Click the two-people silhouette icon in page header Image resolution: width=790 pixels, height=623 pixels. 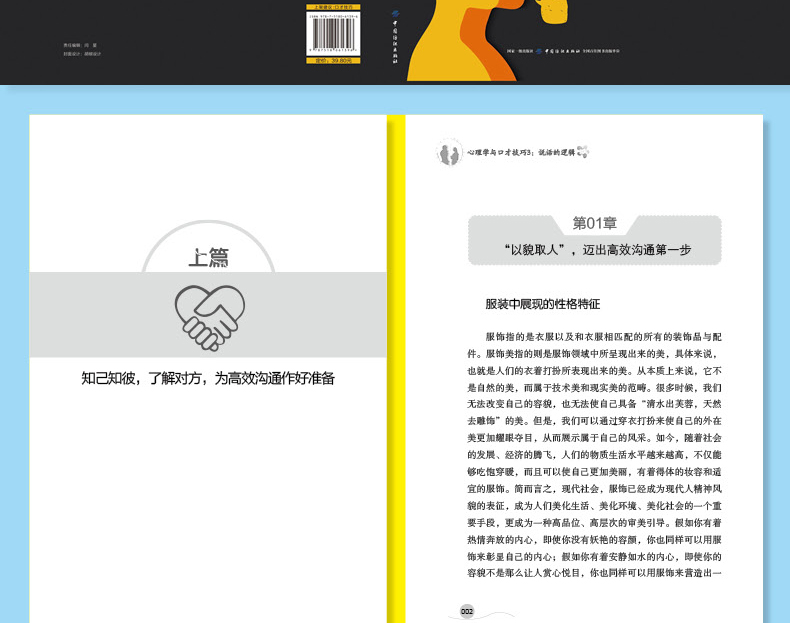coord(449,154)
